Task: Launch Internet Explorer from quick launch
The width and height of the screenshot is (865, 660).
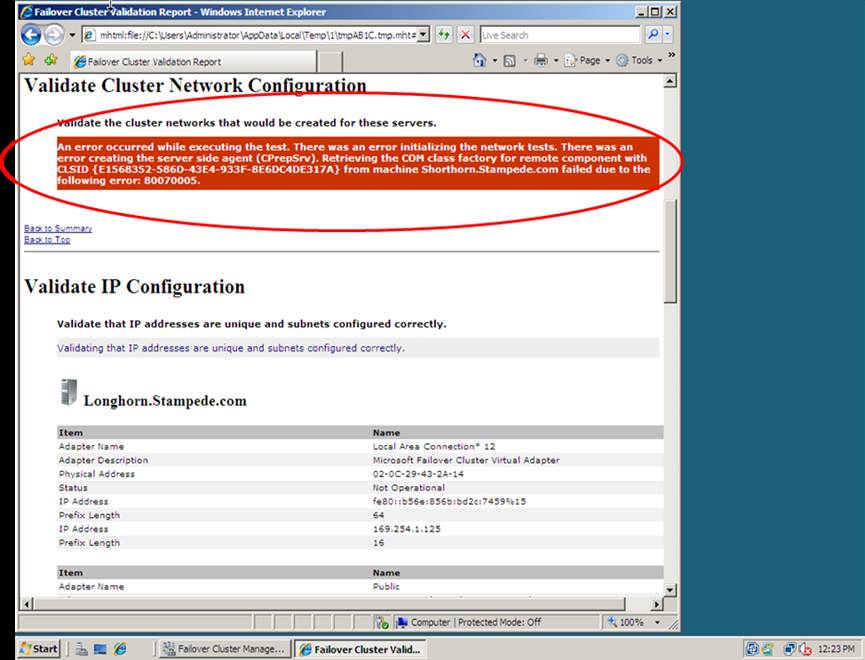Action: [120, 650]
